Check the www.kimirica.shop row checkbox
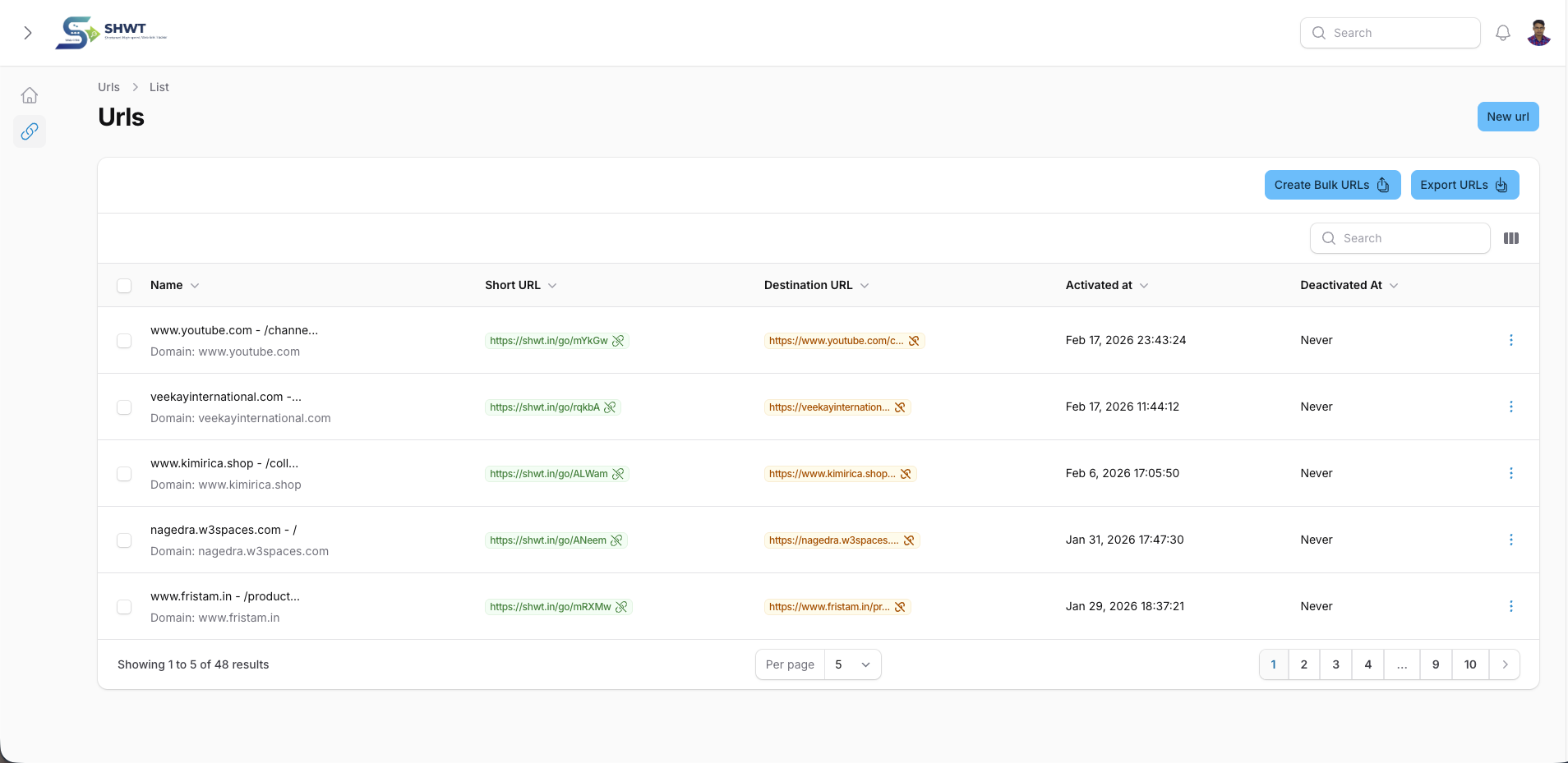 pos(124,474)
